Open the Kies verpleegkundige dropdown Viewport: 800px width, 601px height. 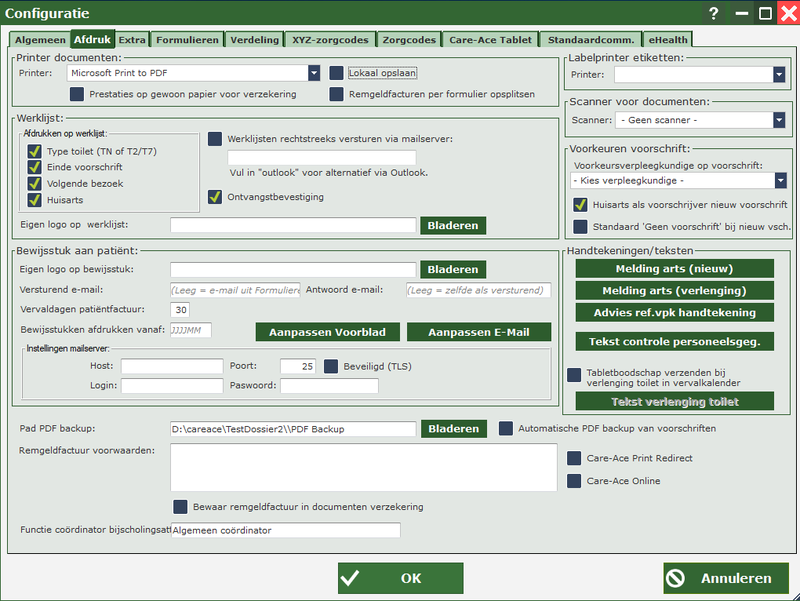point(780,181)
